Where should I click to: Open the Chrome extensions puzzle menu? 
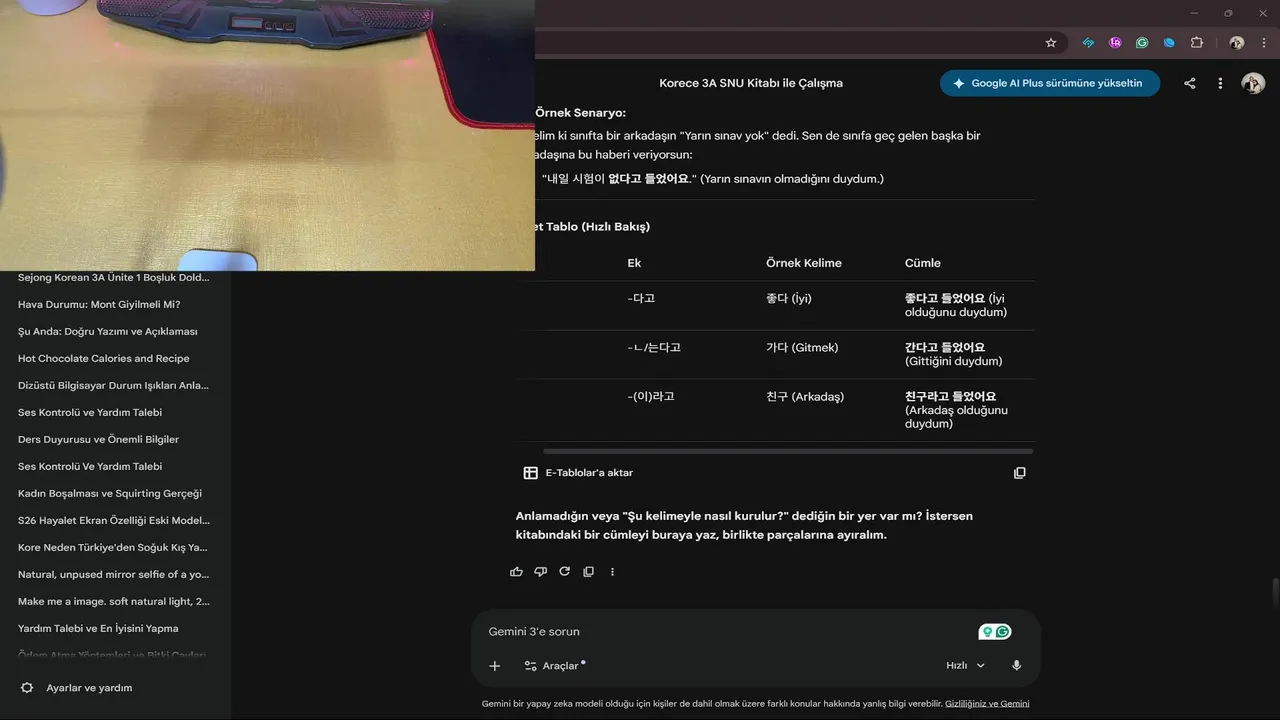click(1197, 43)
